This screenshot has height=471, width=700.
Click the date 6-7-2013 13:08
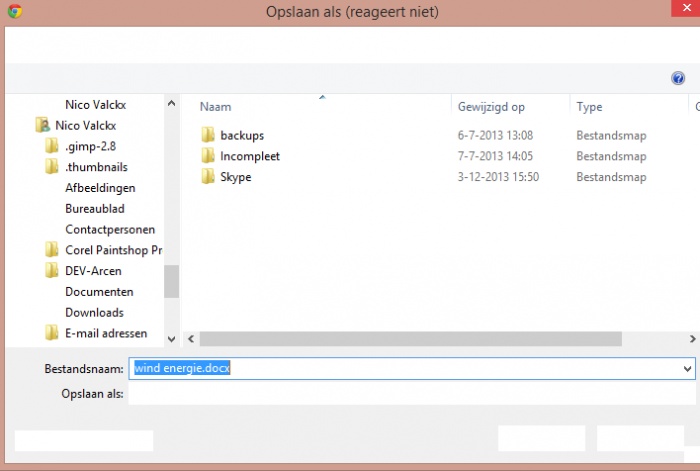coord(495,135)
